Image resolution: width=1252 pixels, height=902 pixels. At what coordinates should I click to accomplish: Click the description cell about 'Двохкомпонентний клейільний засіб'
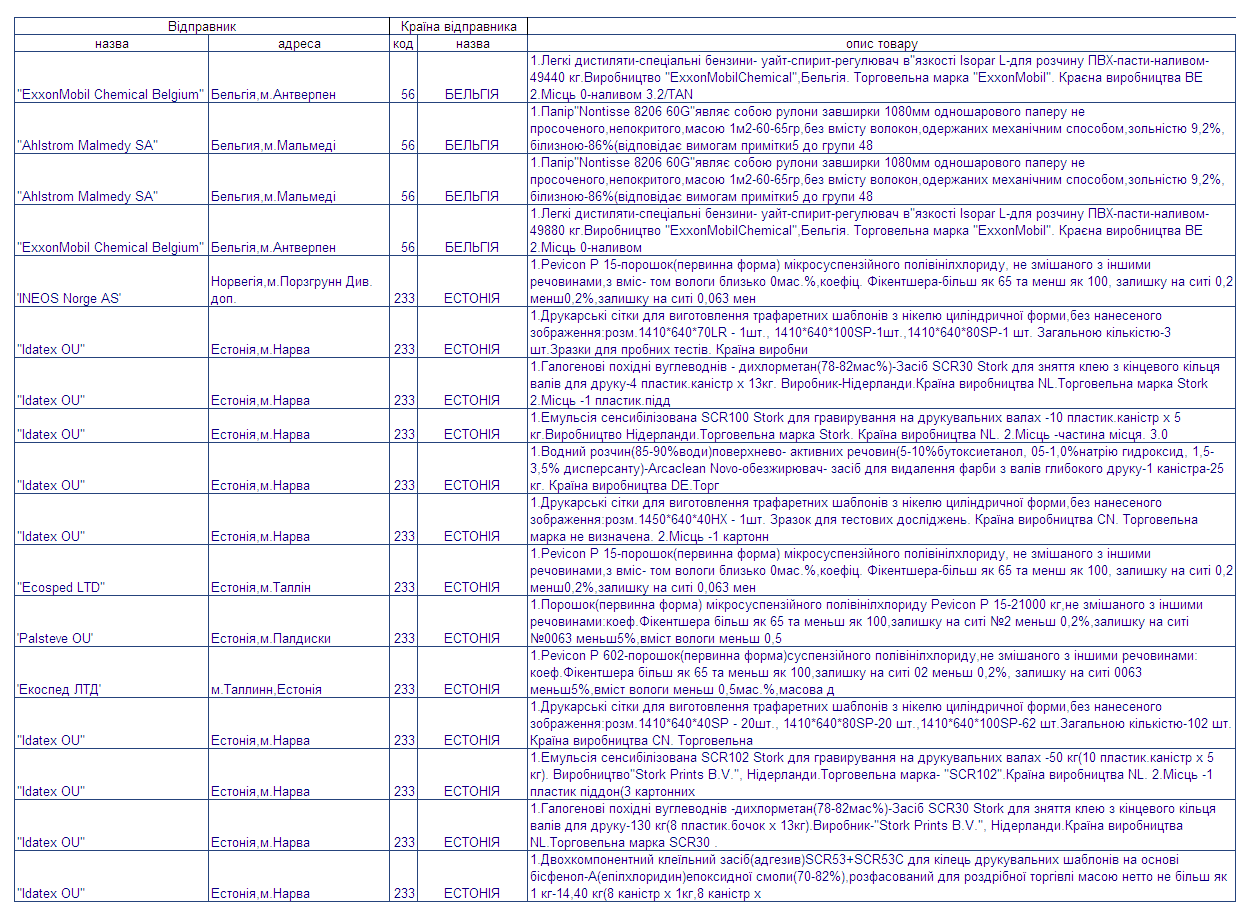pyautogui.click(x=881, y=876)
